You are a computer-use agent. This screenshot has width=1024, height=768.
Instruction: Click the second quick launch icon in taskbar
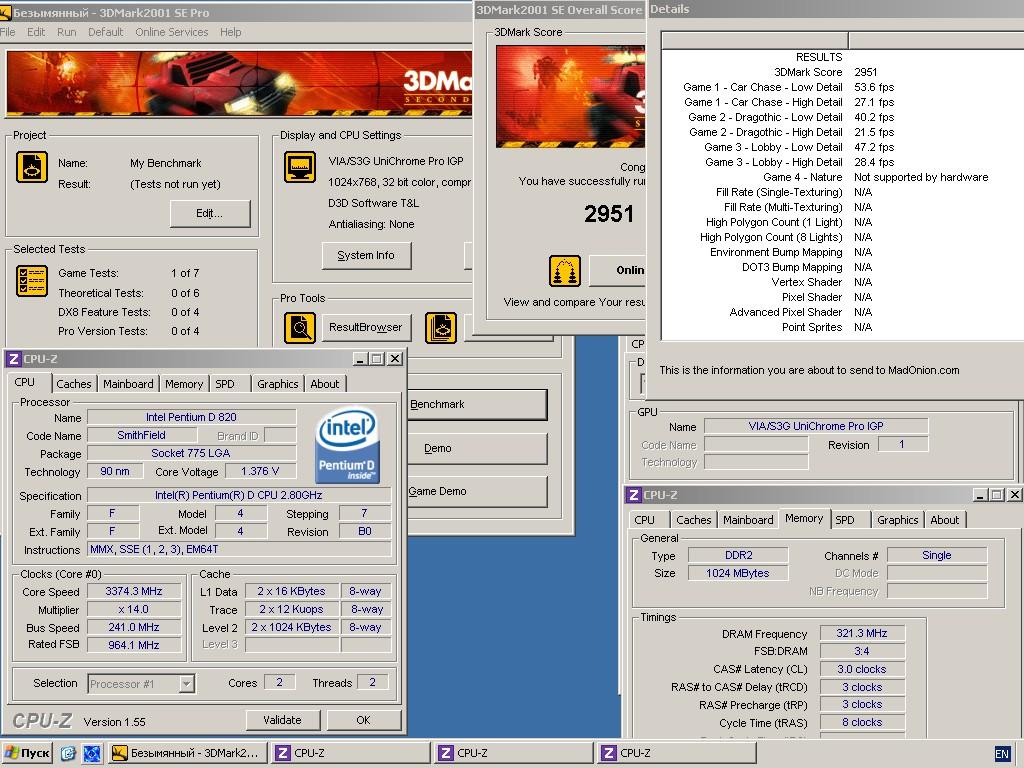(91, 753)
